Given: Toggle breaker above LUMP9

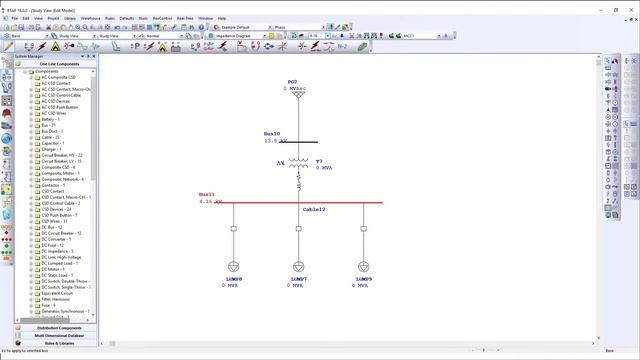Looking at the screenshot, I should pos(363,229).
